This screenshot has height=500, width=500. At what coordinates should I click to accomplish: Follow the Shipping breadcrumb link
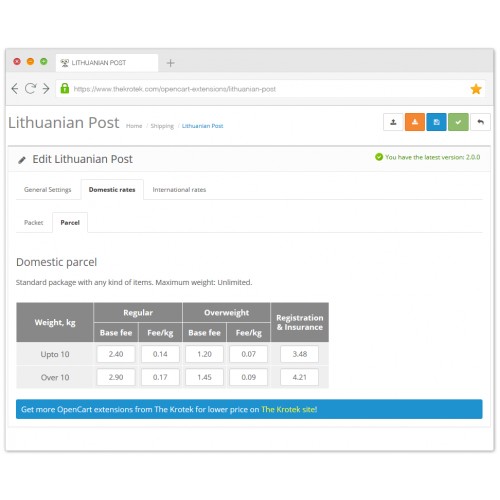pyautogui.click(x=162, y=126)
